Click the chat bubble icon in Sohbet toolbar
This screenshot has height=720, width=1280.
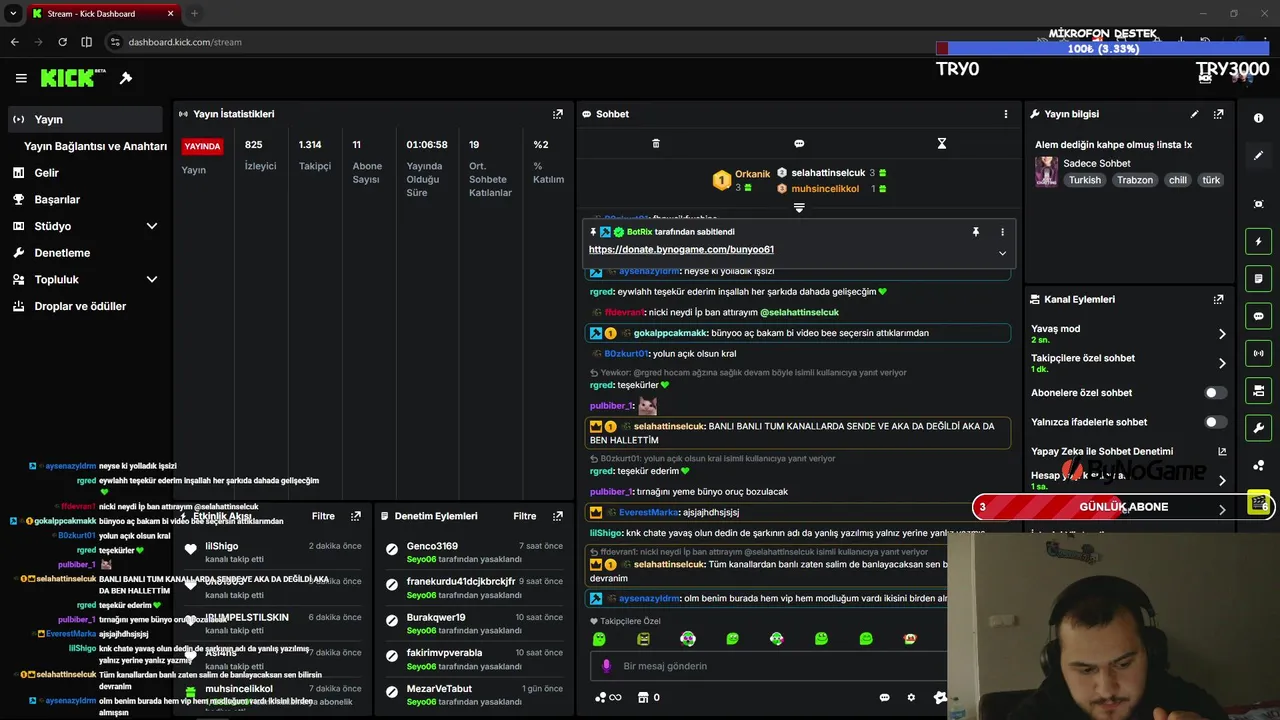[x=799, y=144]
